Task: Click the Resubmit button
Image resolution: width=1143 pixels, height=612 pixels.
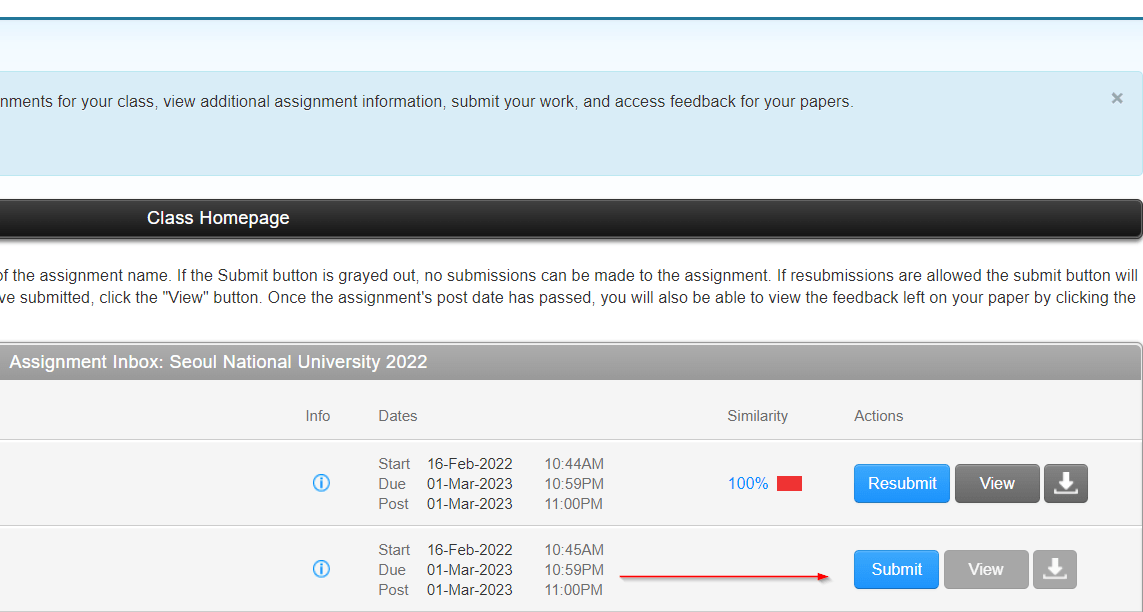Action: (x=902, y=484)
